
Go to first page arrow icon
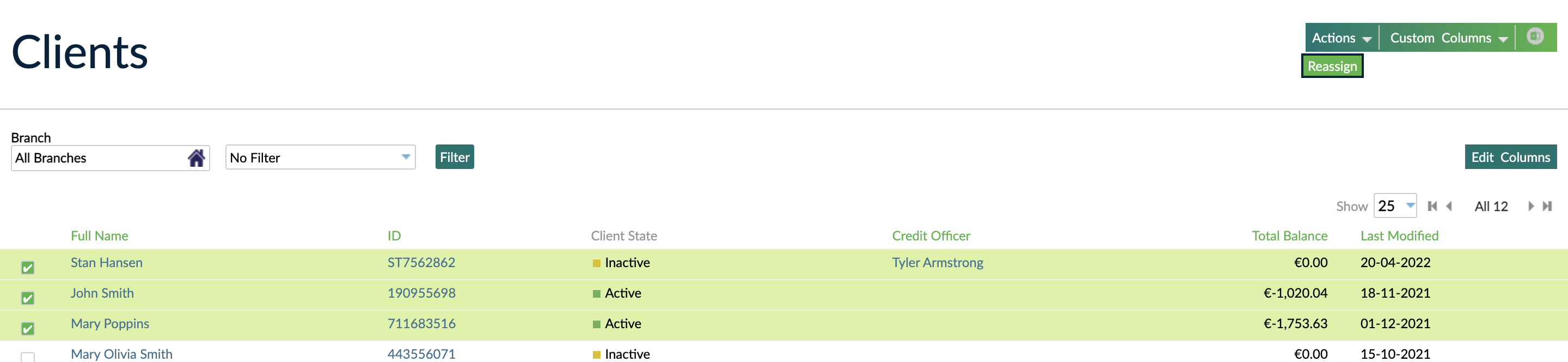click(x=1432, y=207)
